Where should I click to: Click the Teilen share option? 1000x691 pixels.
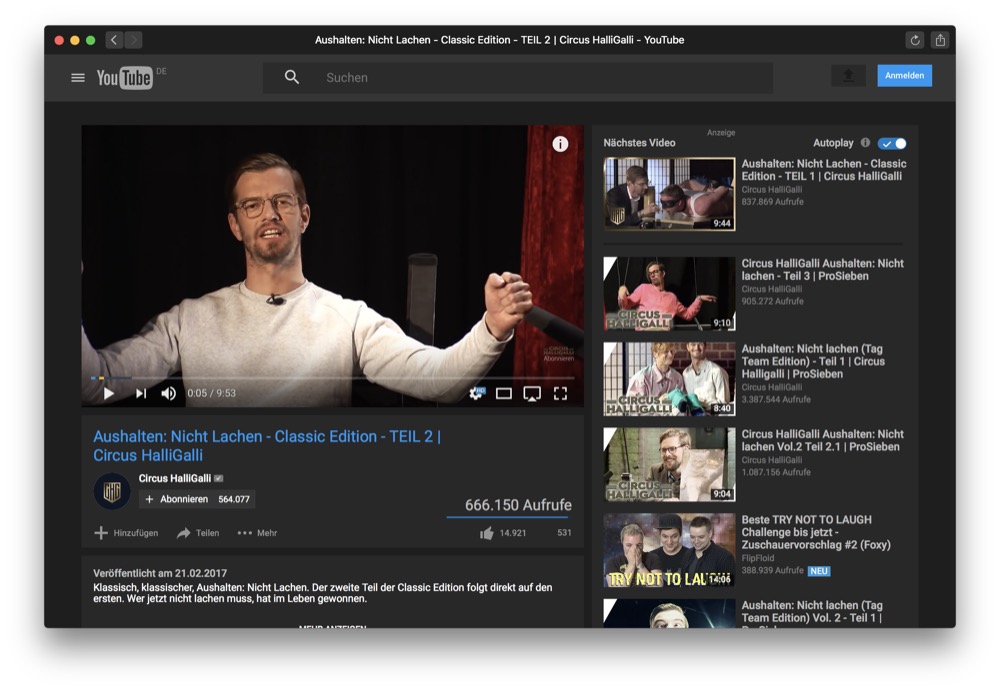198,533
